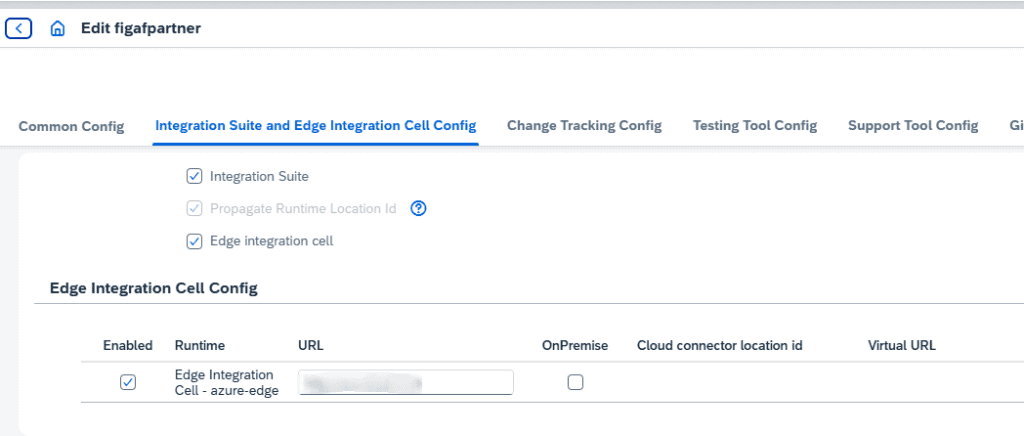Click the Enabled column header

[128, 345]
